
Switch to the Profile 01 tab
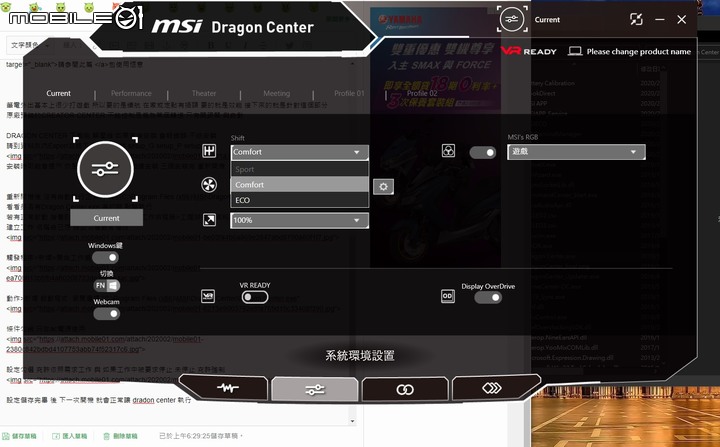point(349,93)
